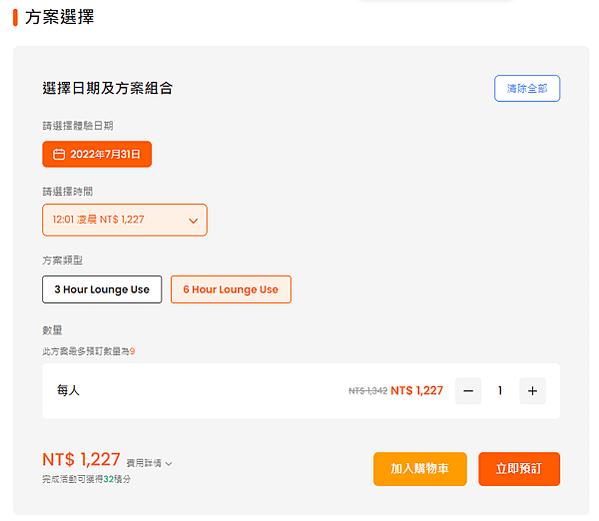Click the calendar icon in the date button
This screenshot has width=599, height=521.
[58, 154]
